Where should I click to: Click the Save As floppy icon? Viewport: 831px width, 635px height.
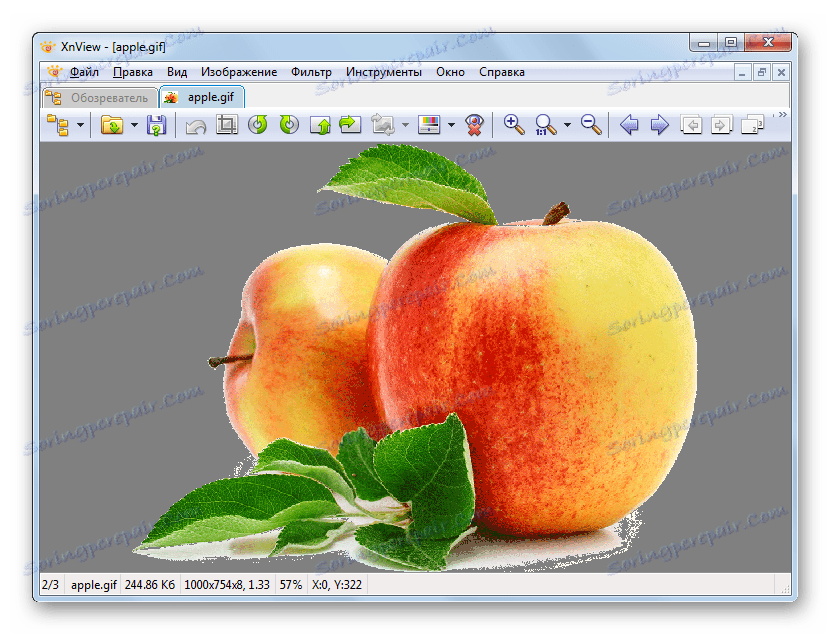[156, 126]
